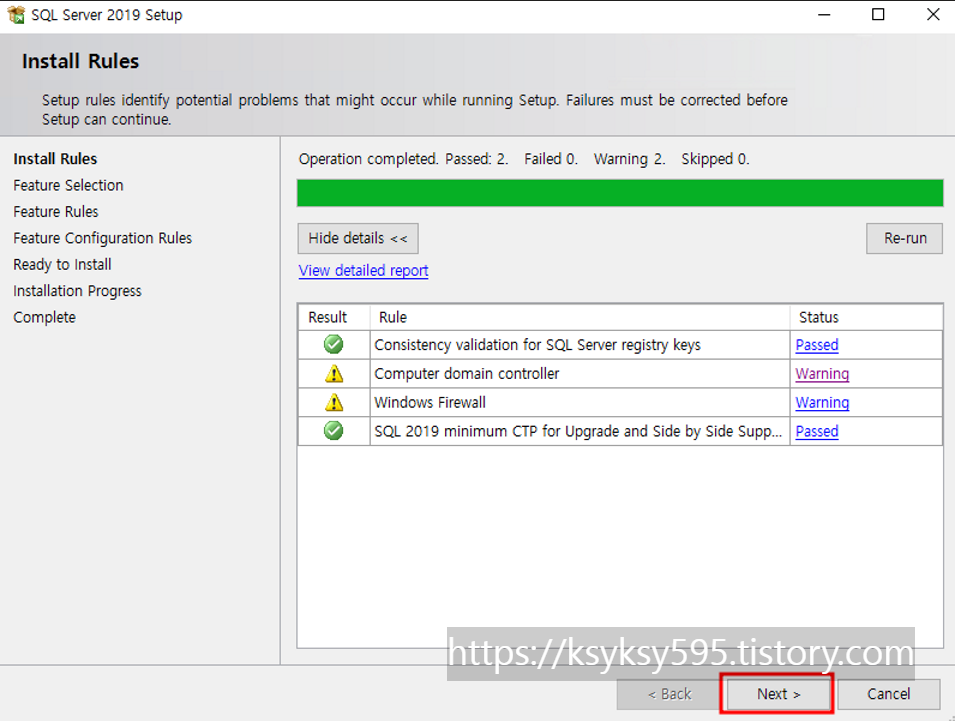Viewport: 955px width, 721px height.
Task: Click the SQL Server Setup title bar icon
Action: [x=16, y=15]
